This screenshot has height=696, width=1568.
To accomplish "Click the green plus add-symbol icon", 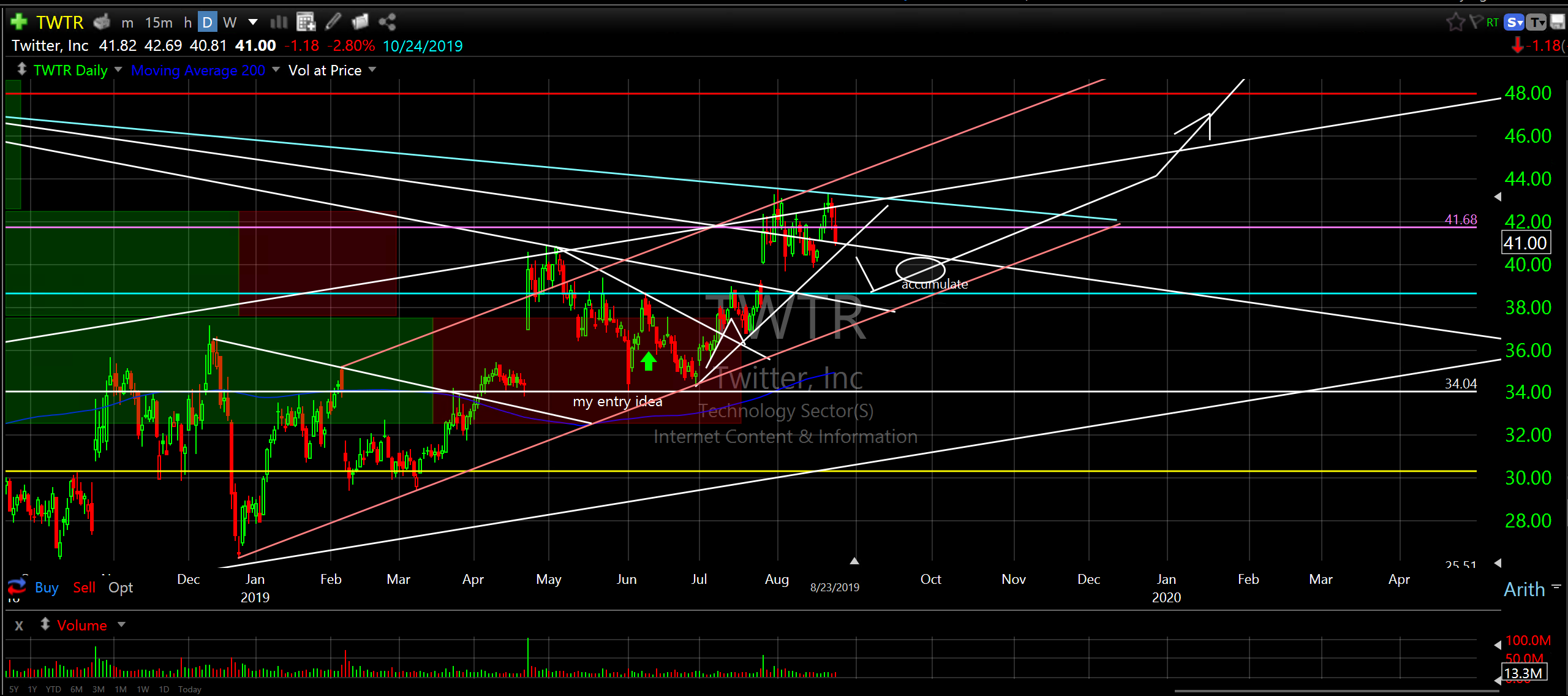I will coord(19,22).
